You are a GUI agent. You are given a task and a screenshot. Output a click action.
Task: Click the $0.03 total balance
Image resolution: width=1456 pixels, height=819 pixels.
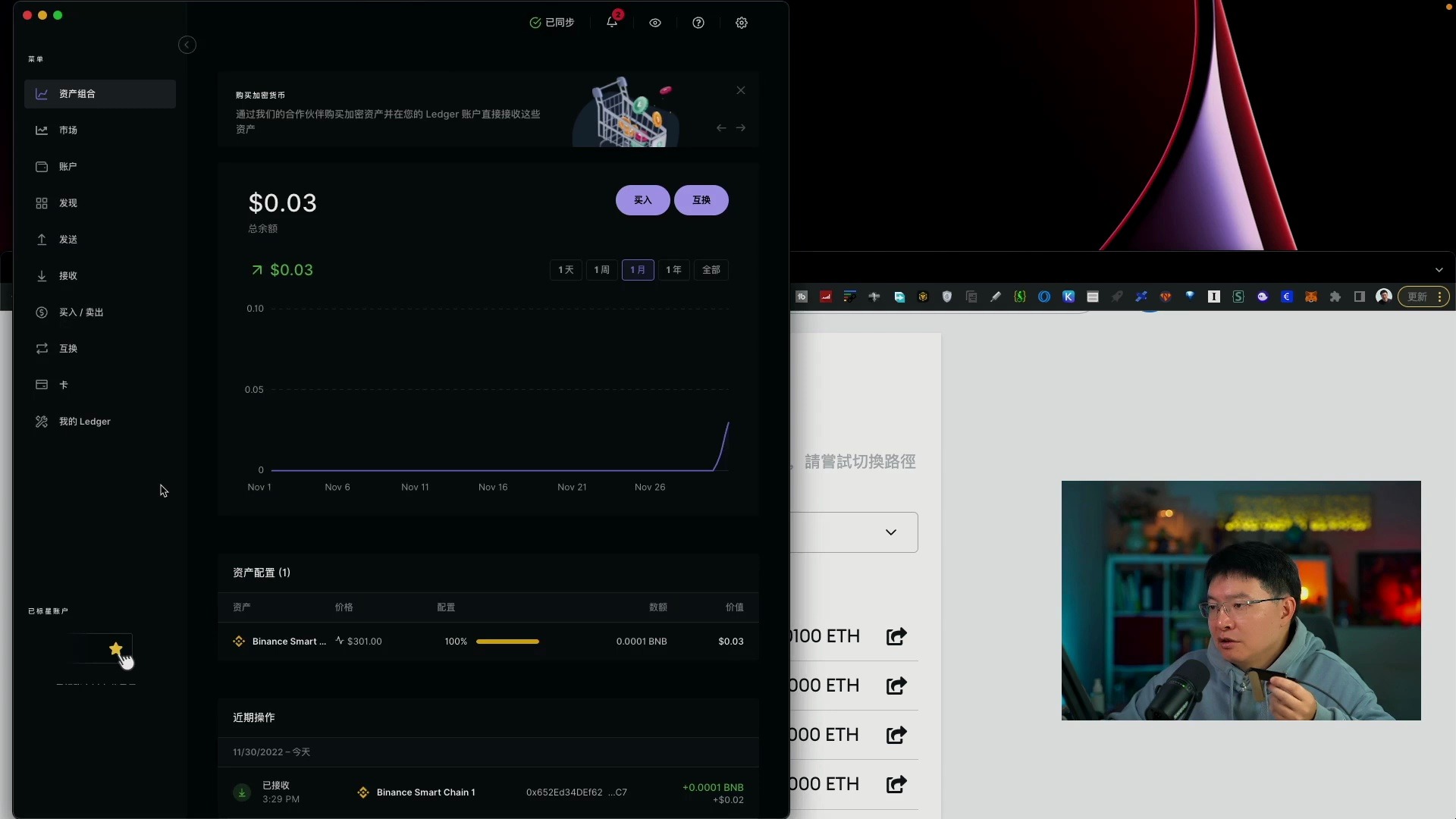[283, 203]
